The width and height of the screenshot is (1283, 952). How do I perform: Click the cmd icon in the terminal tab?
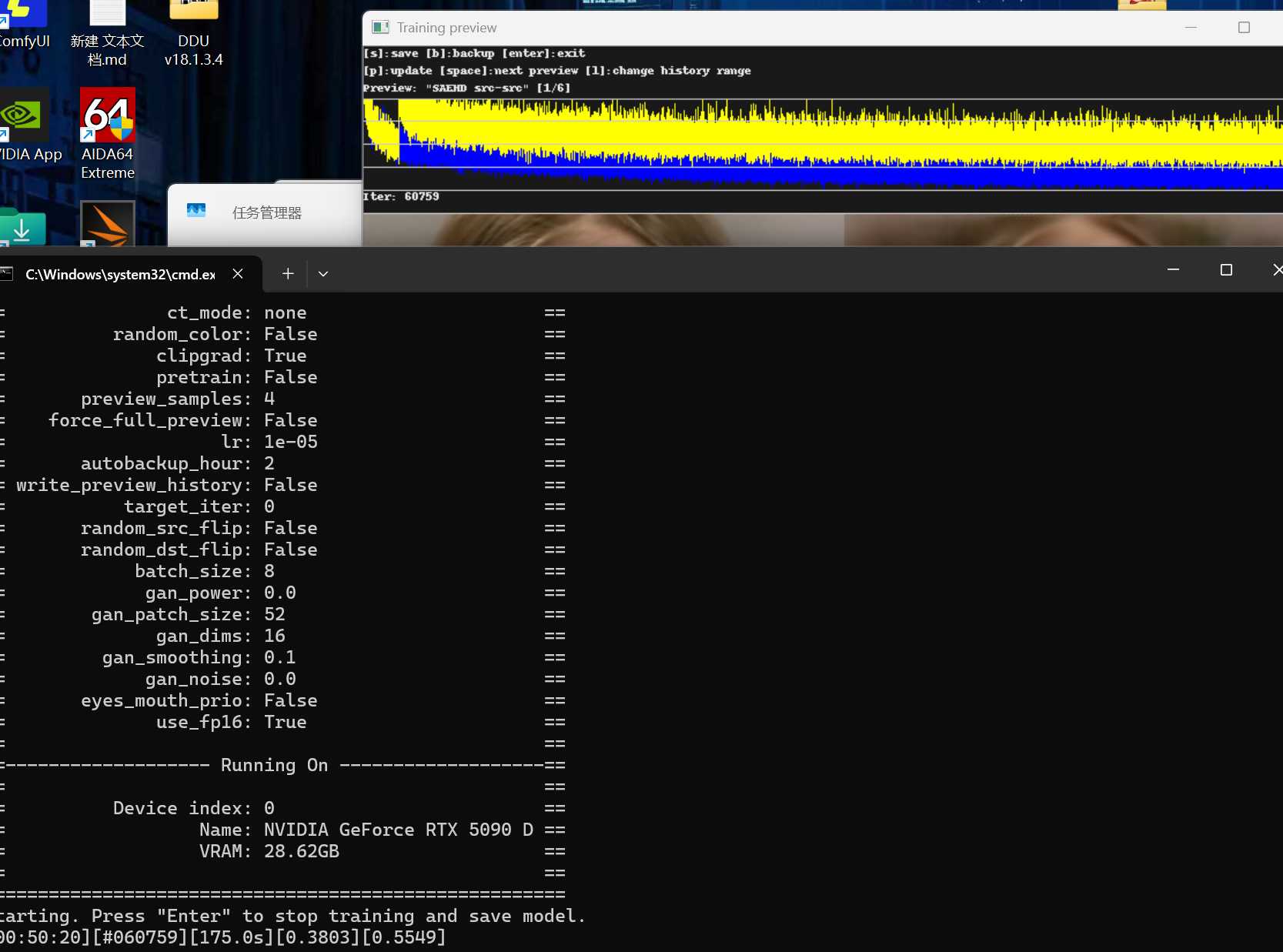[x=7, y=274]
